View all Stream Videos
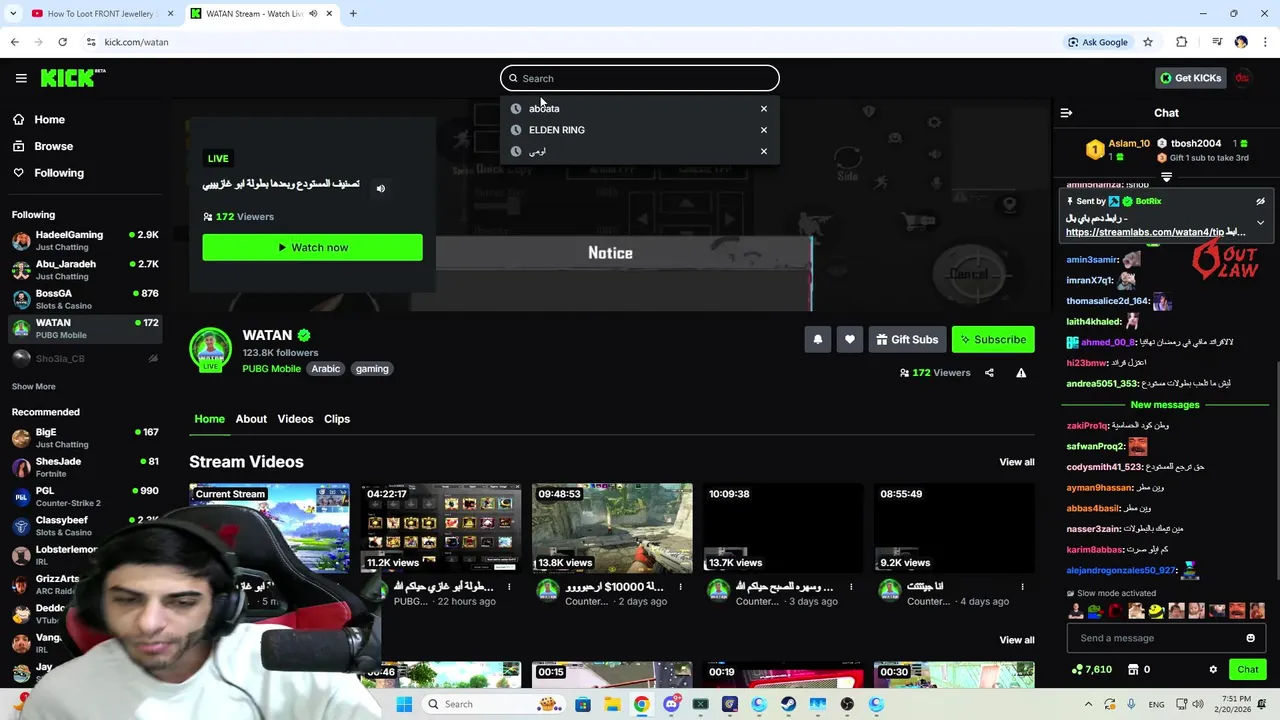The height and width of the screenshot is (720, 1280). tap(1017, 462)
